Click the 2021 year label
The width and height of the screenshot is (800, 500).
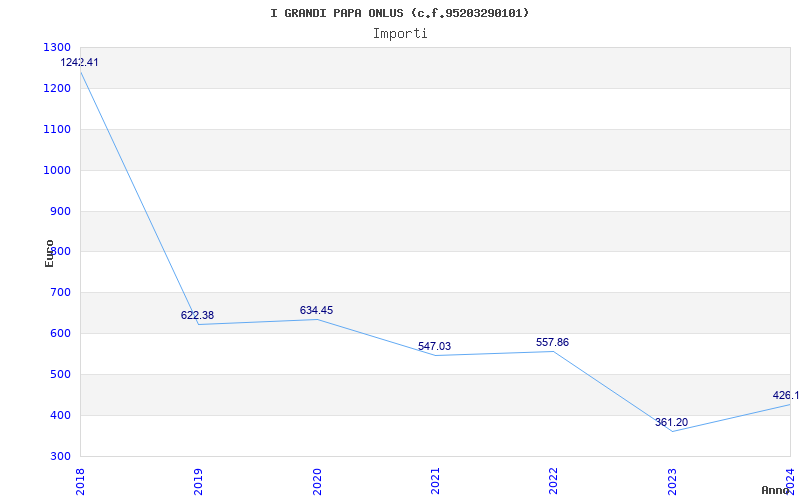(x=435, y=481)
